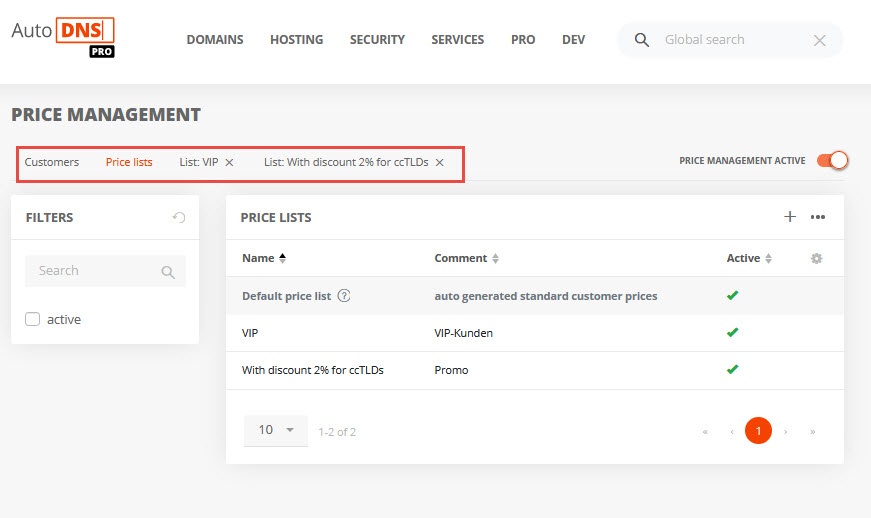Add a new price list with plus icon

coord(789,217)
